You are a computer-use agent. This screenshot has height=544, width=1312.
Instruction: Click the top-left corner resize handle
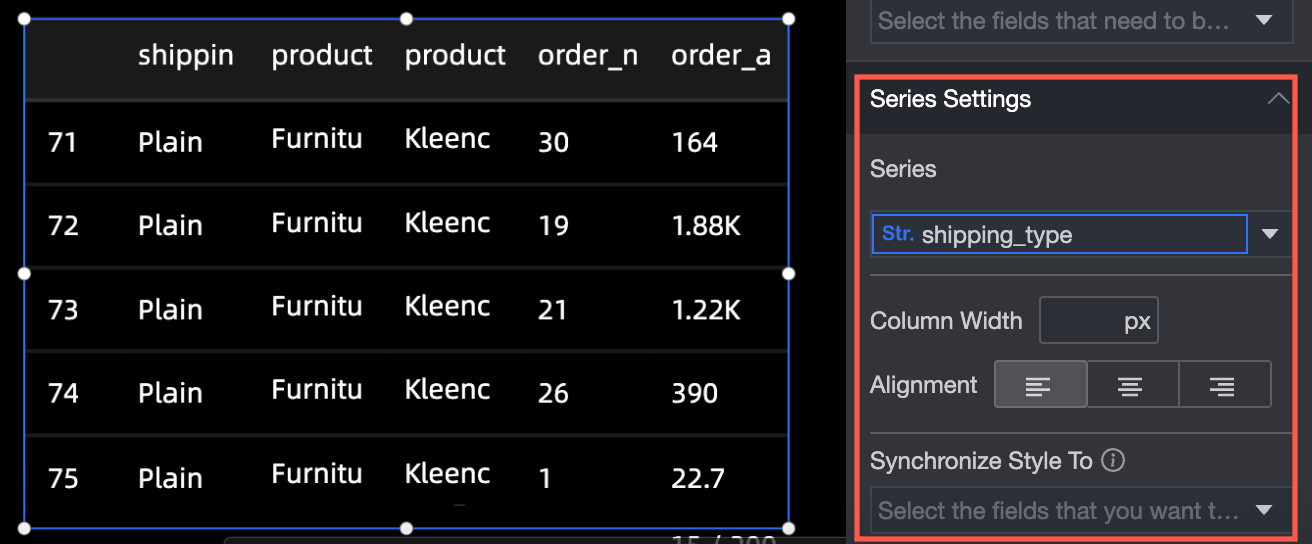pos(24,18)
